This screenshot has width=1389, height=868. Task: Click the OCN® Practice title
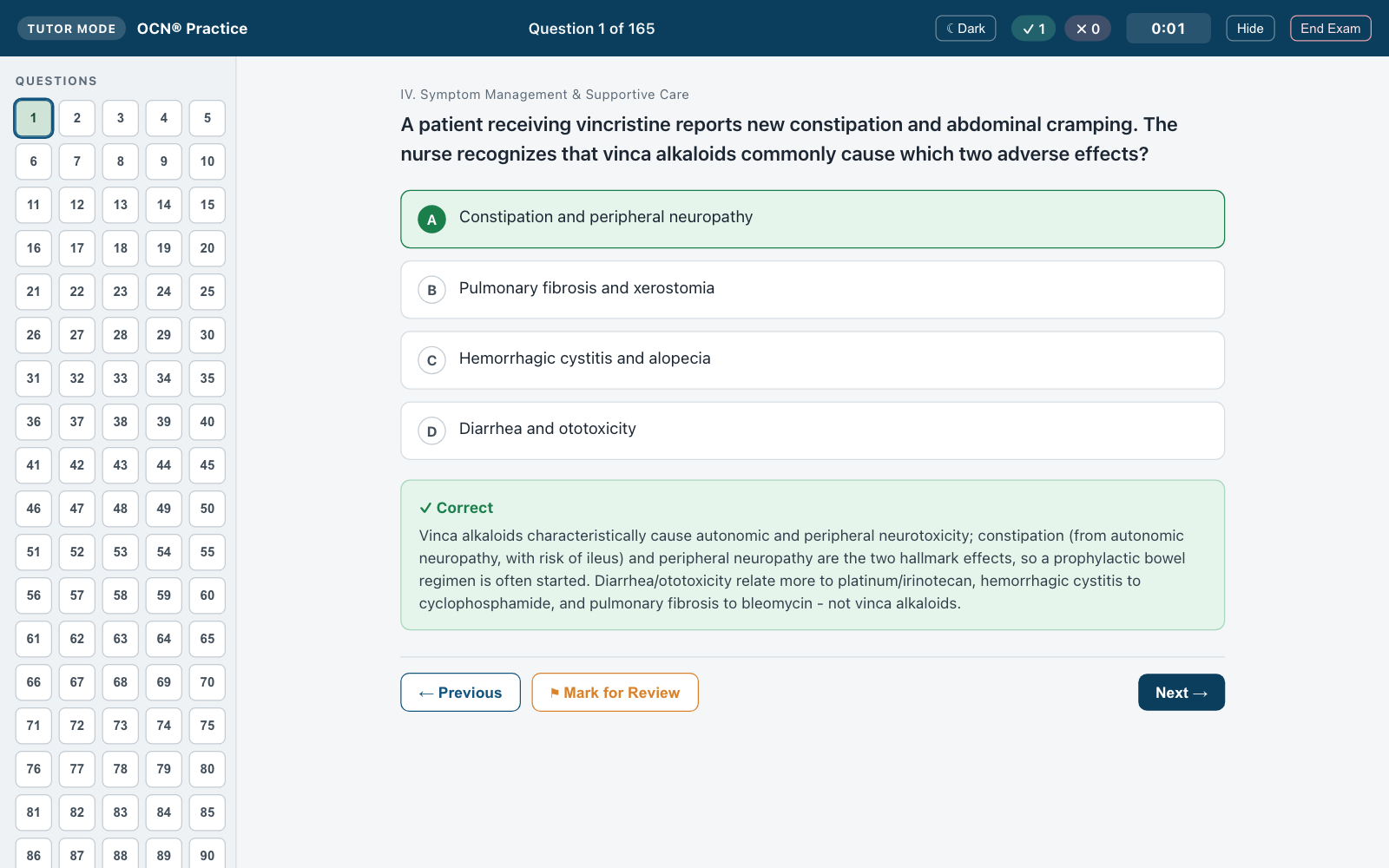[x=192, y=29]
